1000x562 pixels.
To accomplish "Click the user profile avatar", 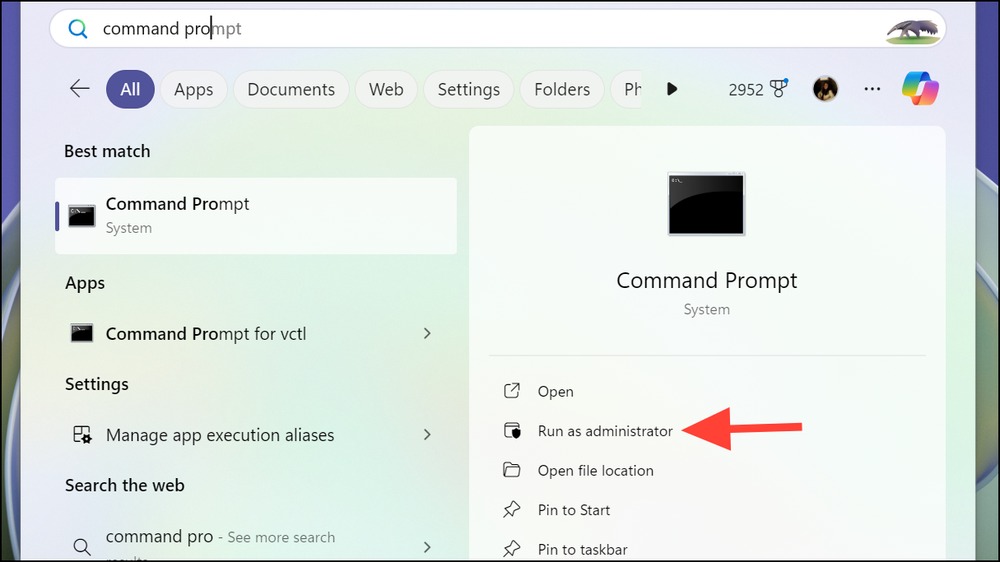I will point(825,89).
